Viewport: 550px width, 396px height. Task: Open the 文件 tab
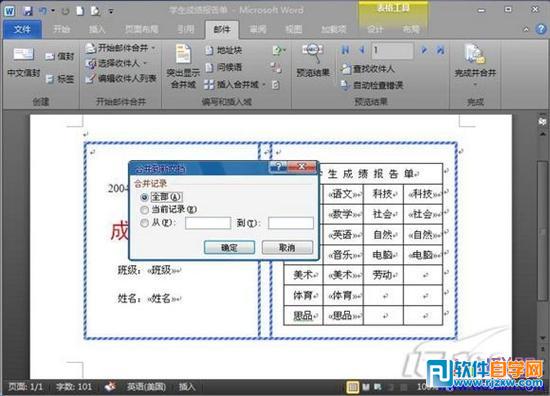point(22,29)
